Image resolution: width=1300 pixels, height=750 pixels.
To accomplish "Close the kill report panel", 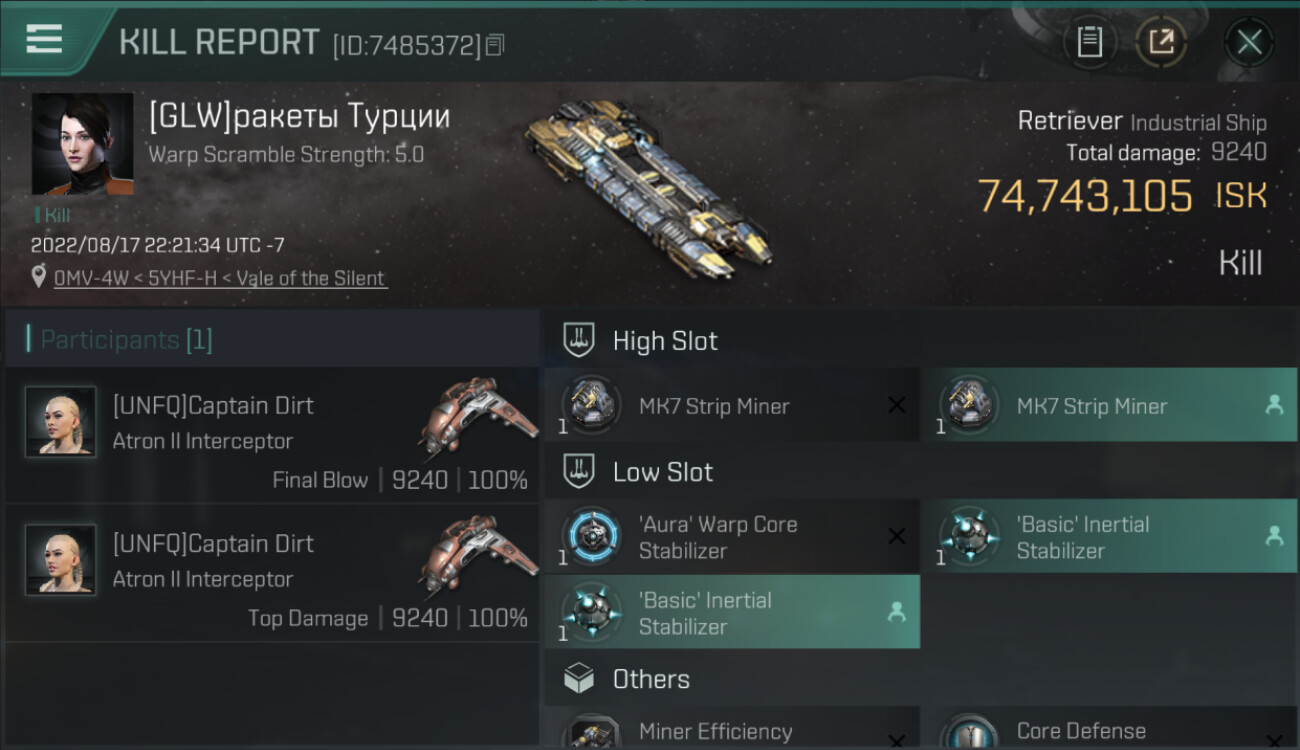I will click(x=1249, y=42).
